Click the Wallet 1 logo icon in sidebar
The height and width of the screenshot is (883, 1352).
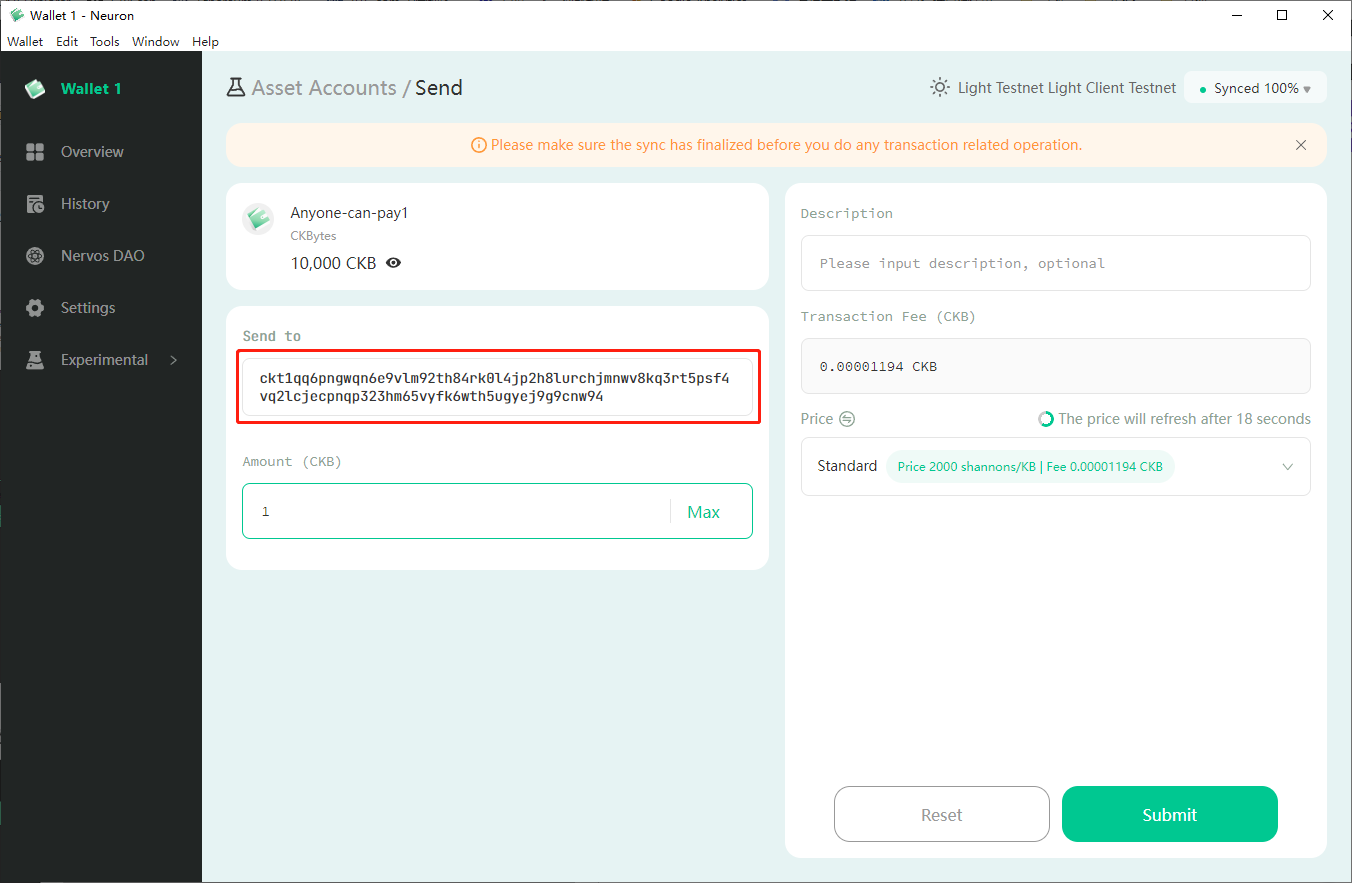point(35,89)
